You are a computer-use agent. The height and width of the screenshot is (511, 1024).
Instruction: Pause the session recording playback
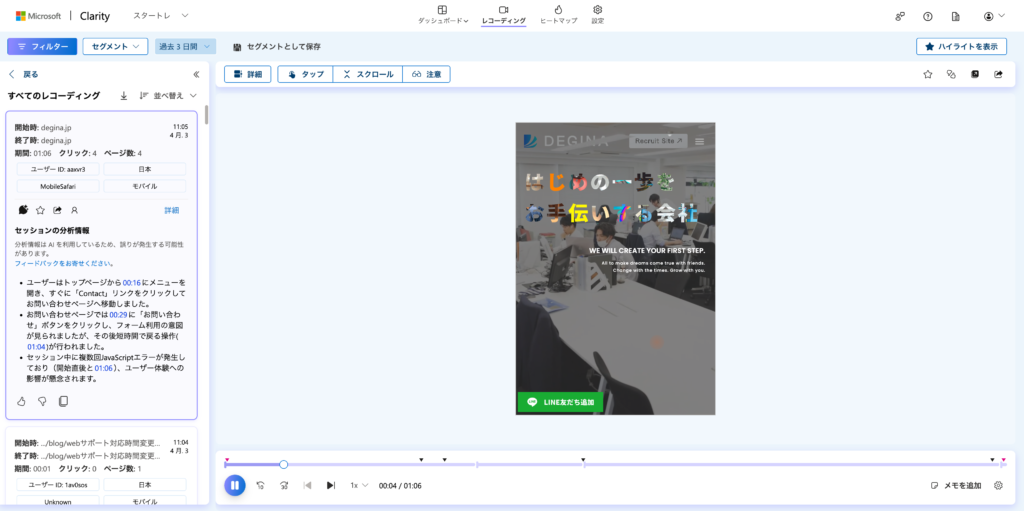[x=234, y=485]
